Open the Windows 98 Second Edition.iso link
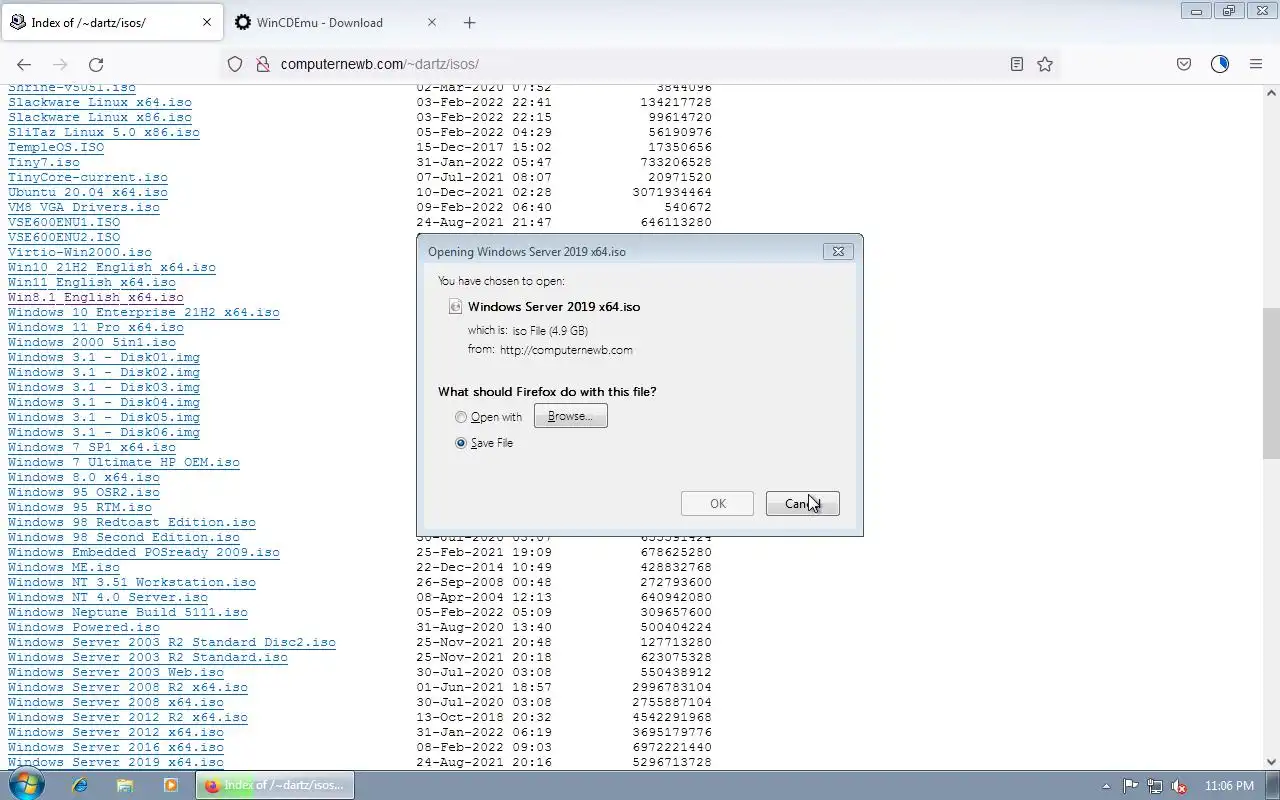Screen dimensions: 1280x800 click(124, 537)
